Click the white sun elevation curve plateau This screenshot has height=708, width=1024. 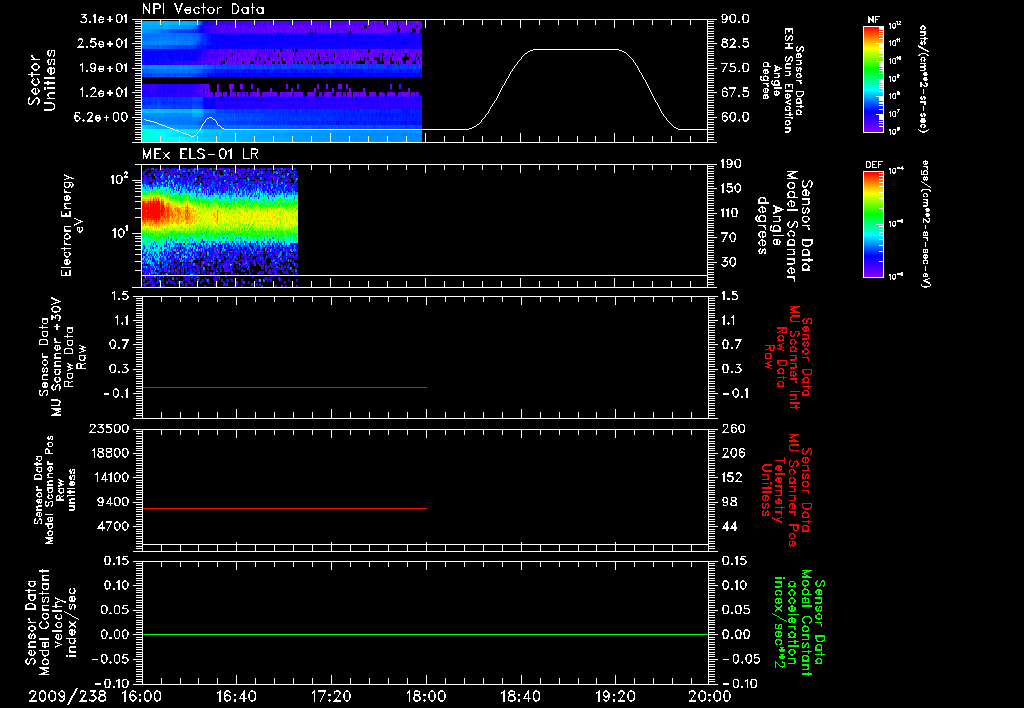click(576, 50)
